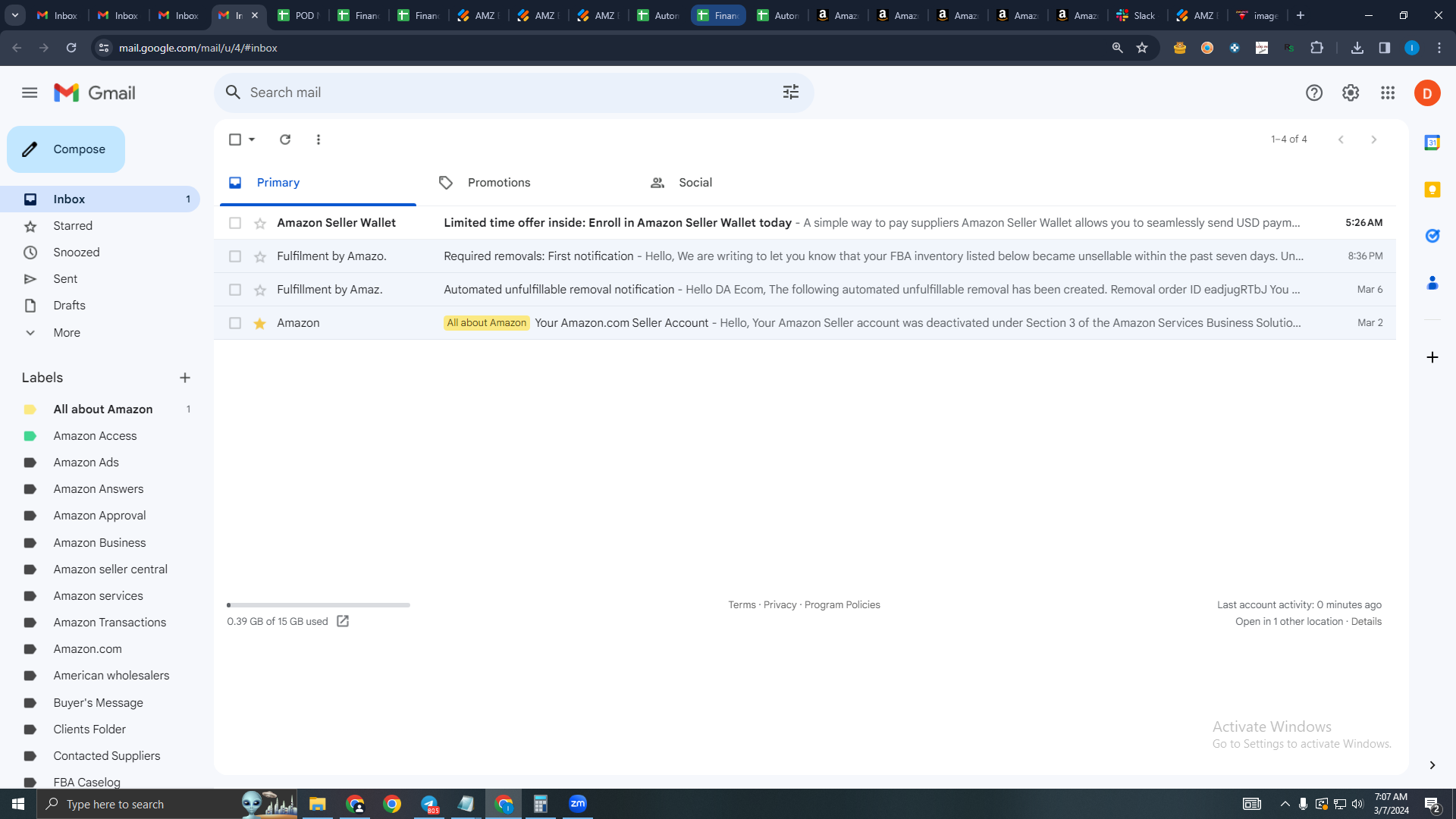View account activity Details link
The height and width of the screenshot is (819, 1456).
click(x=1366, y=622)
